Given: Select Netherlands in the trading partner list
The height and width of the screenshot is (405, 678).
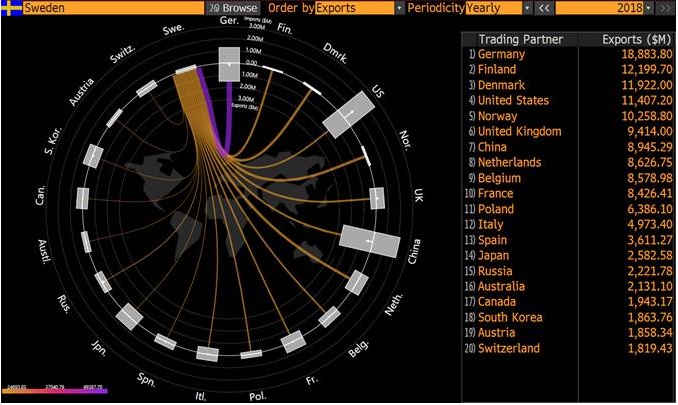Looking at the screenshot, I should pyautogui.click(x=509, y=163).
